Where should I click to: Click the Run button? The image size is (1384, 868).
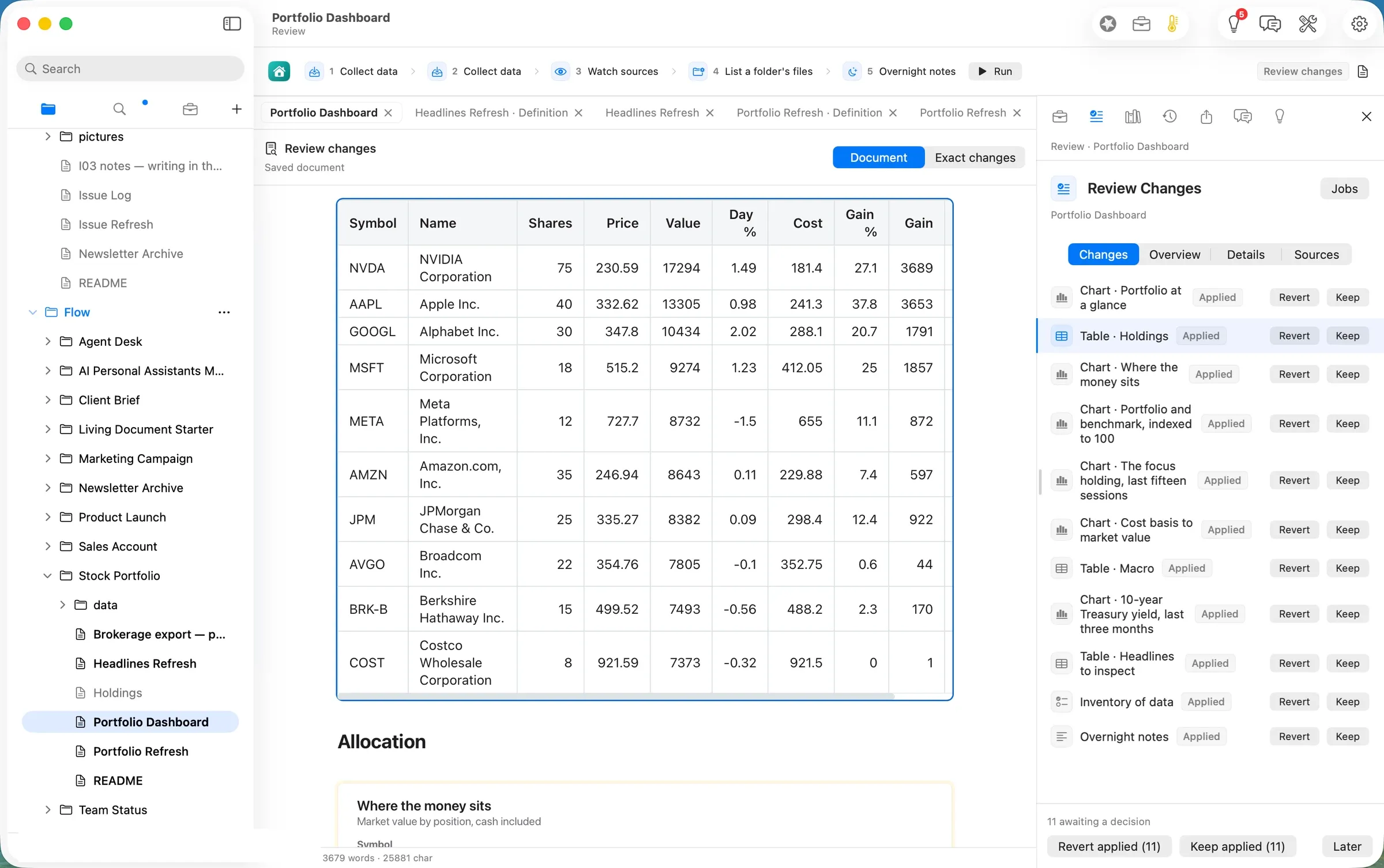pyautogui.click(x=995, y=71)
